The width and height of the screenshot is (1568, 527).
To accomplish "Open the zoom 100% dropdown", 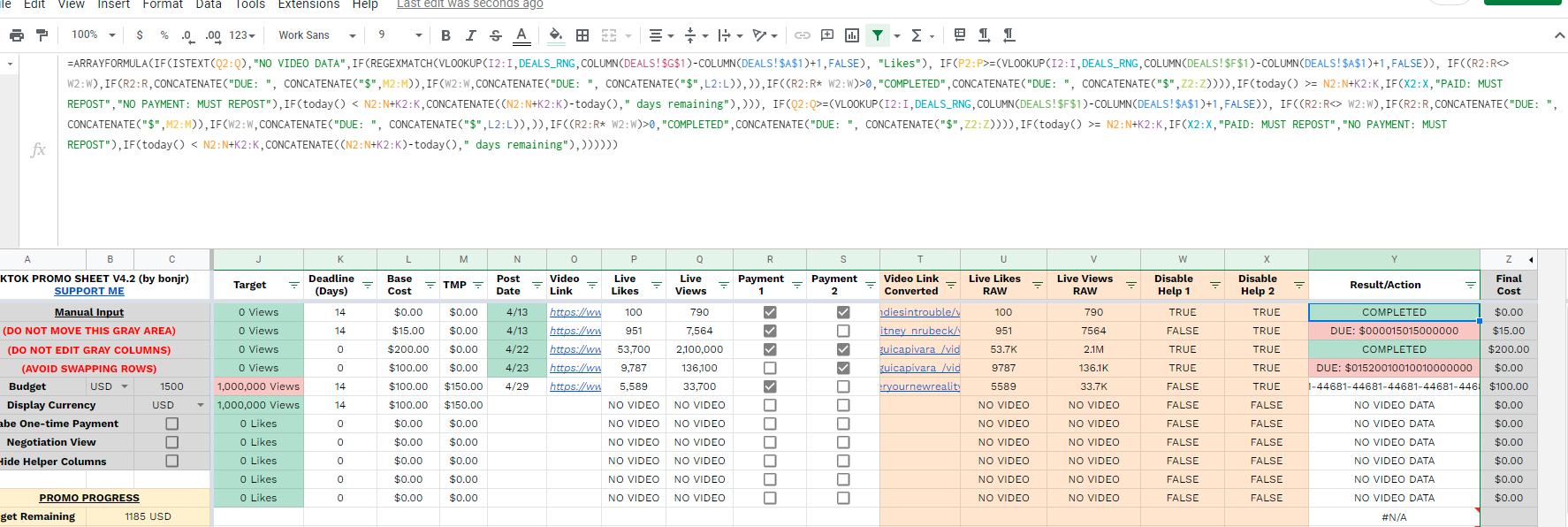I will click(94, 35).
